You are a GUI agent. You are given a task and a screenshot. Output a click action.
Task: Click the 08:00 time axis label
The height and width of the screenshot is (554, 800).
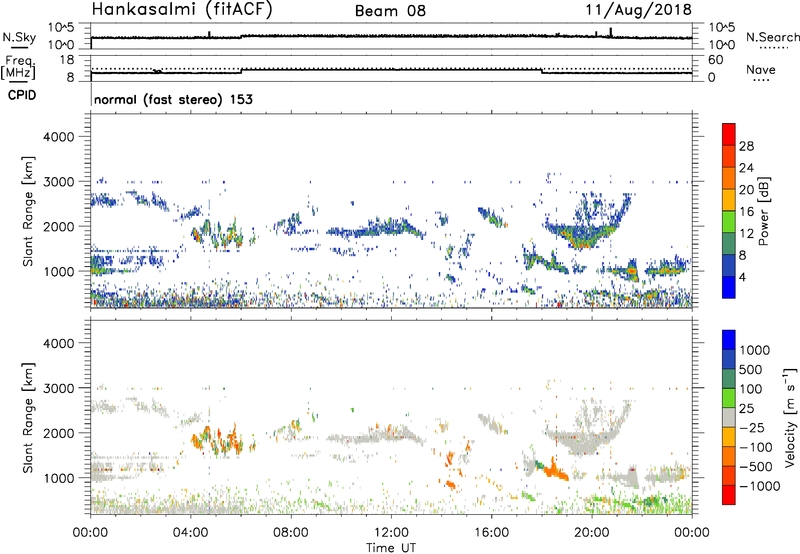click(x=291, y=533)
